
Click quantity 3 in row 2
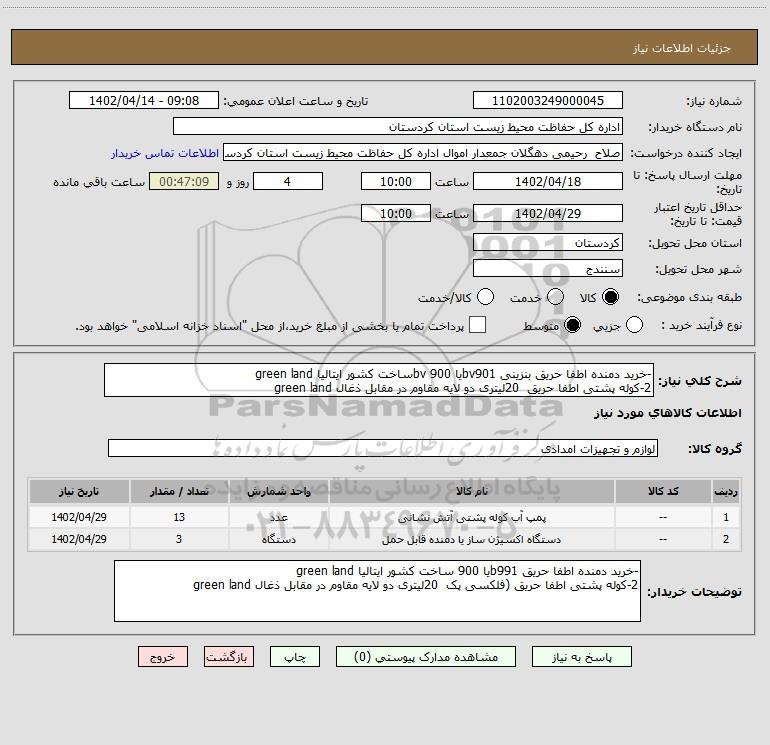(x=179, y=540)
